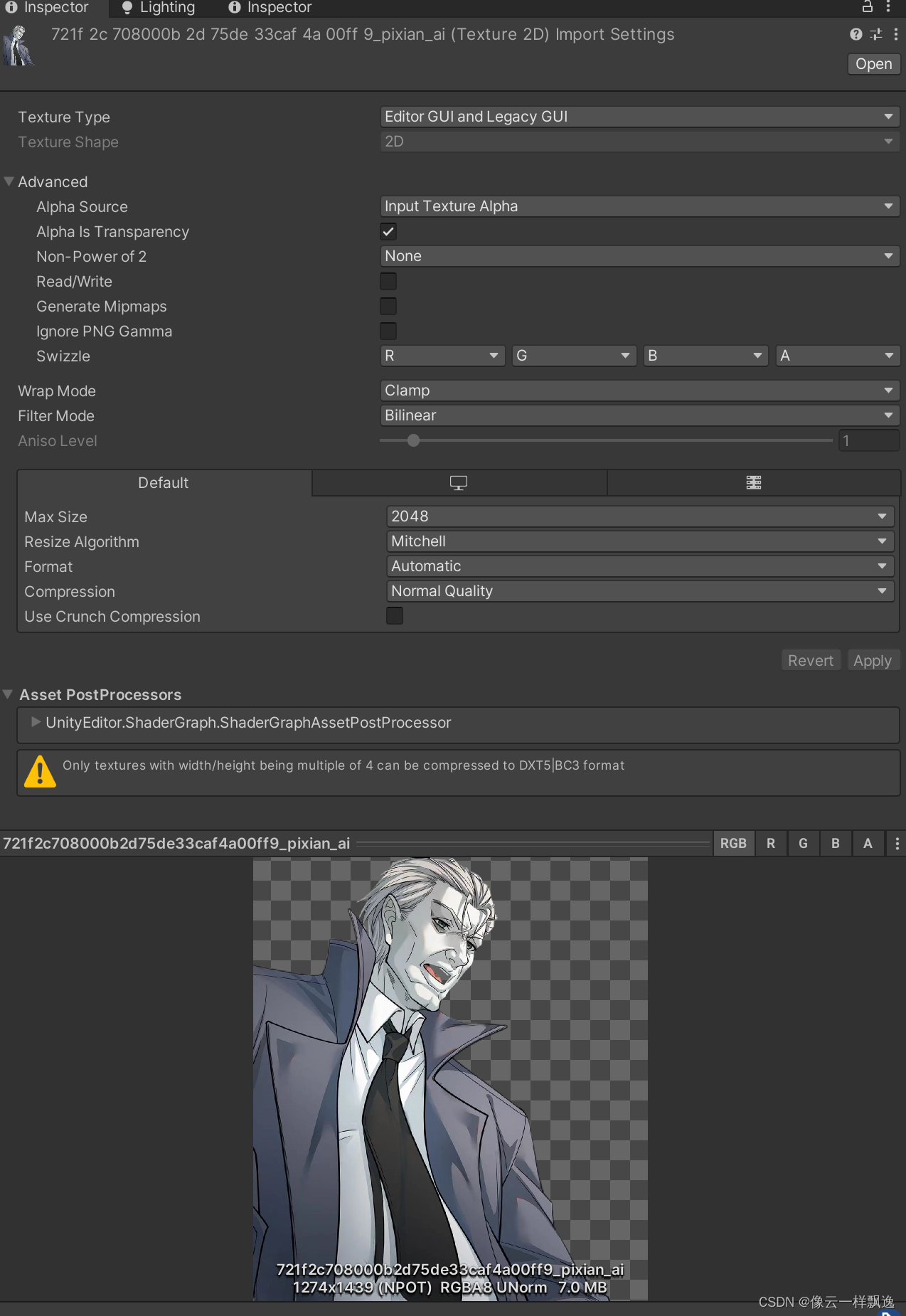This screenshot has width=906, height=1316.
Task: Collapse the Advanced section
Action: click(9, 181)
